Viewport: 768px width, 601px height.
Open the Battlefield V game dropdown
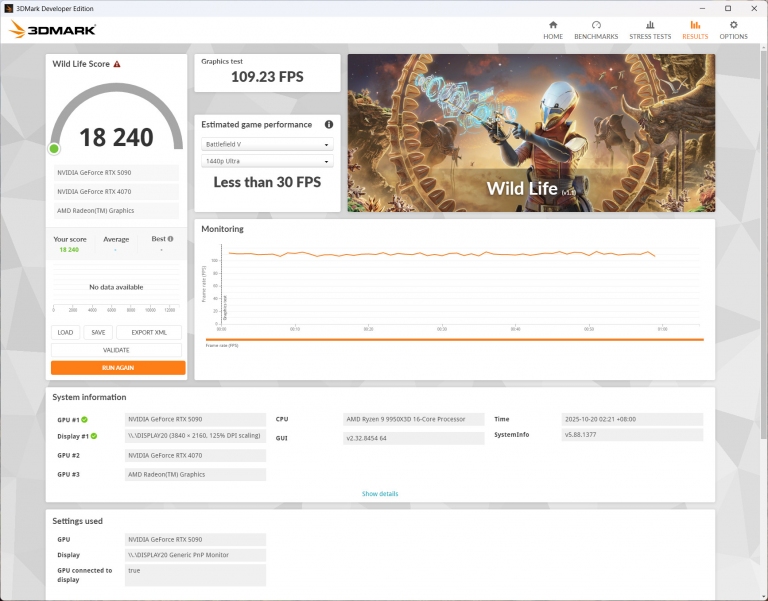tap(267, 144)
